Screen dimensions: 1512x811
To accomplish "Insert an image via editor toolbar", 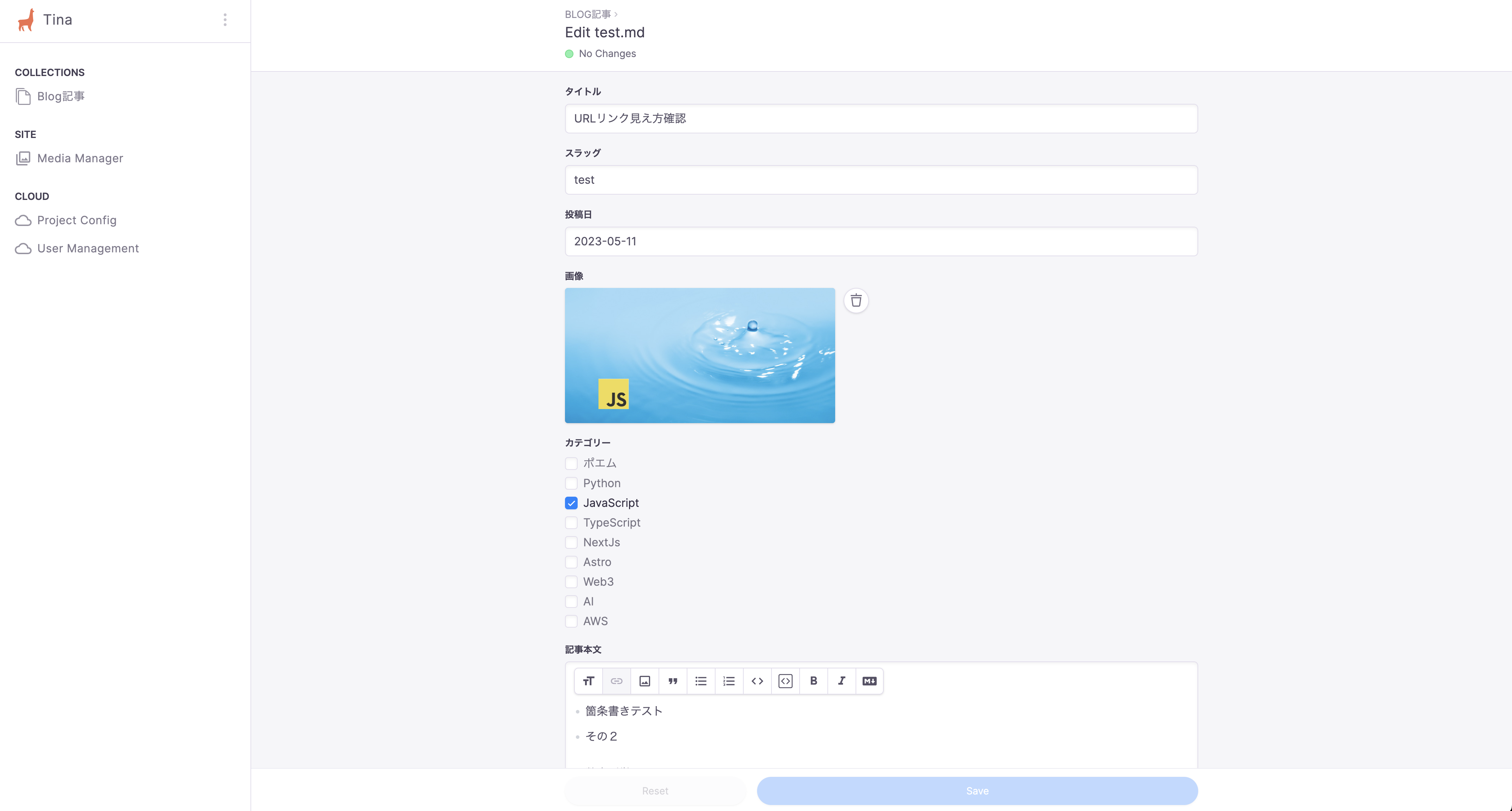I will [x=644, y=681].
